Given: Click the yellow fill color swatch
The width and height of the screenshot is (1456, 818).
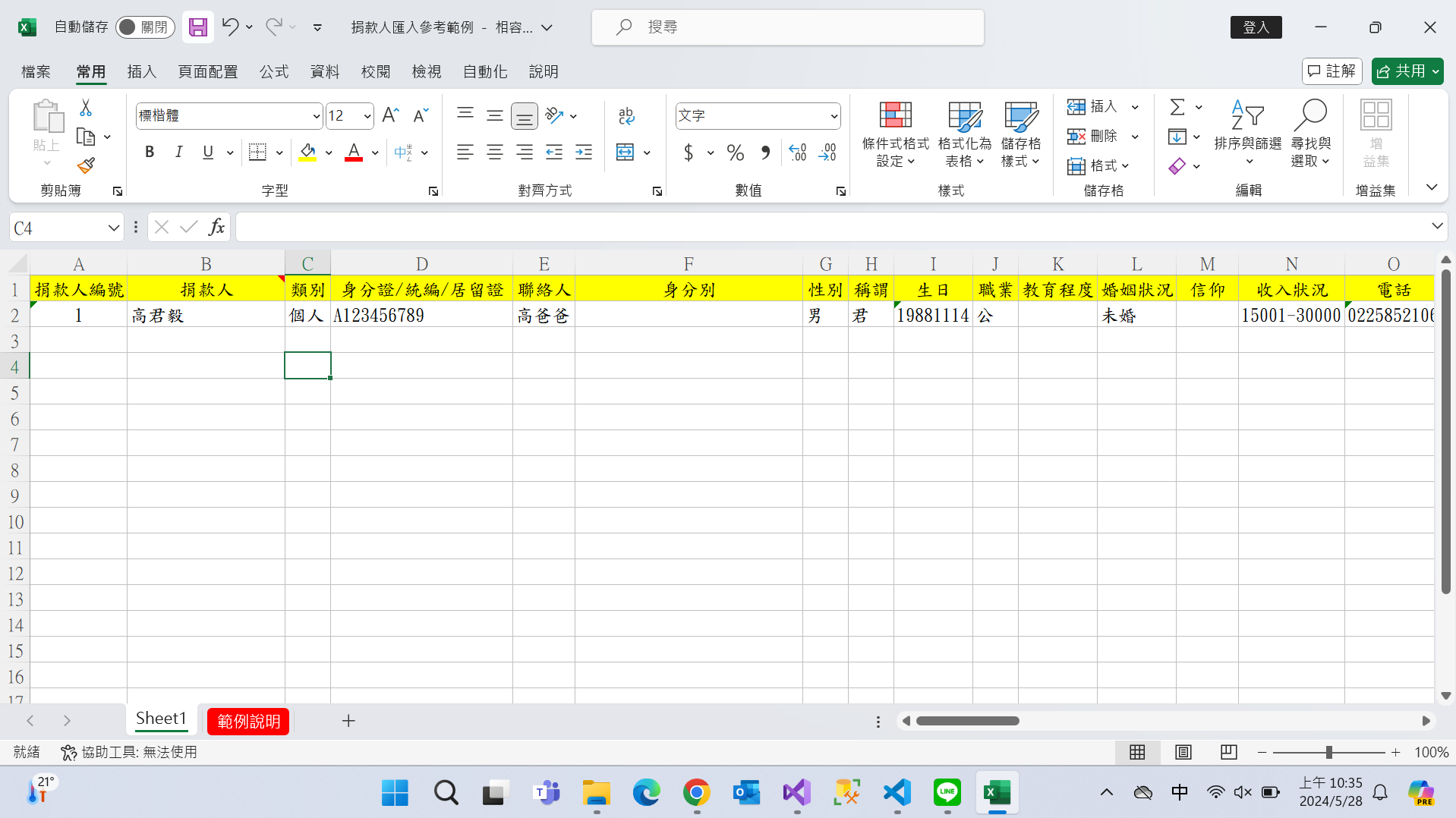Looking at the screenshot, I should coord(307,153).
